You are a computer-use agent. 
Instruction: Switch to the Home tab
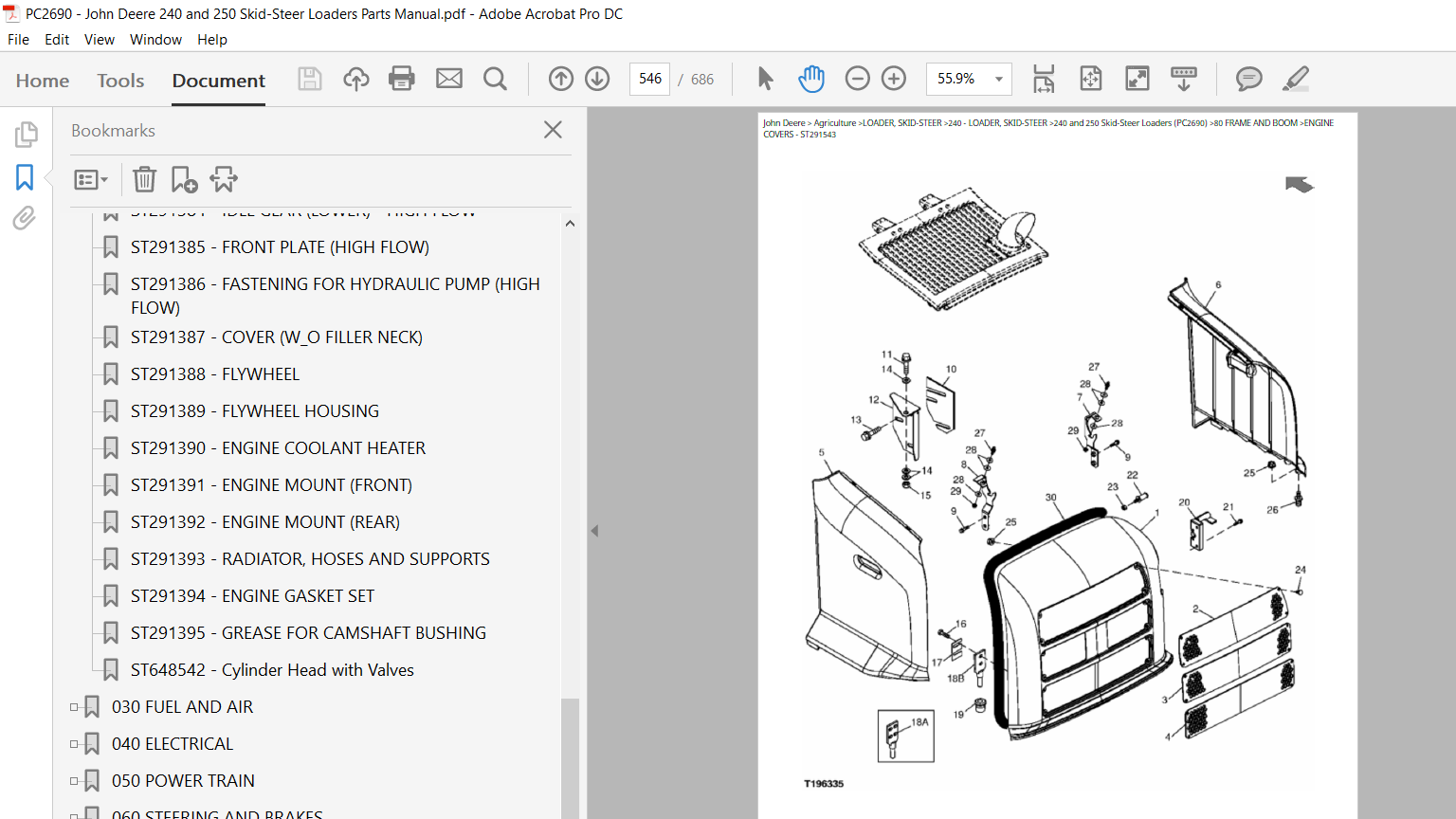43,81
